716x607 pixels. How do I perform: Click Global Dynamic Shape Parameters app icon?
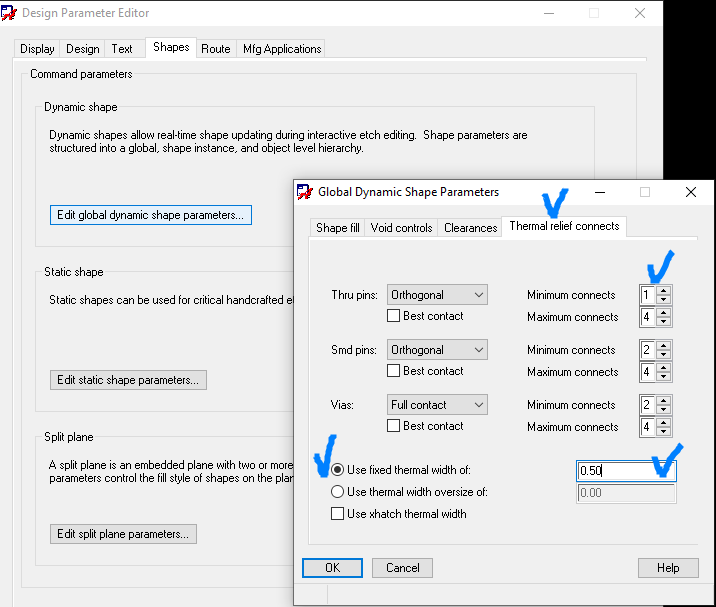tap(305, 192)
